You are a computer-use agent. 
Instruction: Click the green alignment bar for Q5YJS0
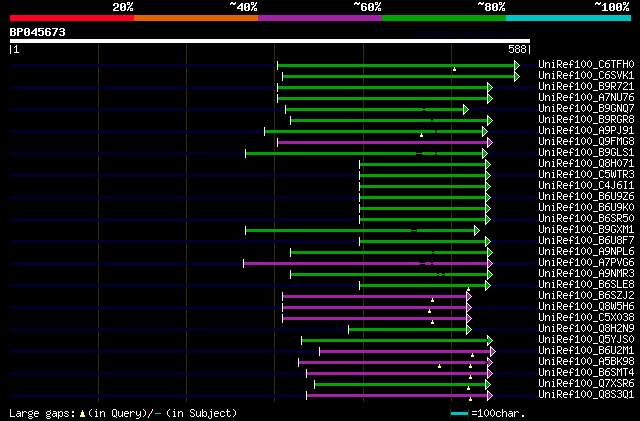397,341
